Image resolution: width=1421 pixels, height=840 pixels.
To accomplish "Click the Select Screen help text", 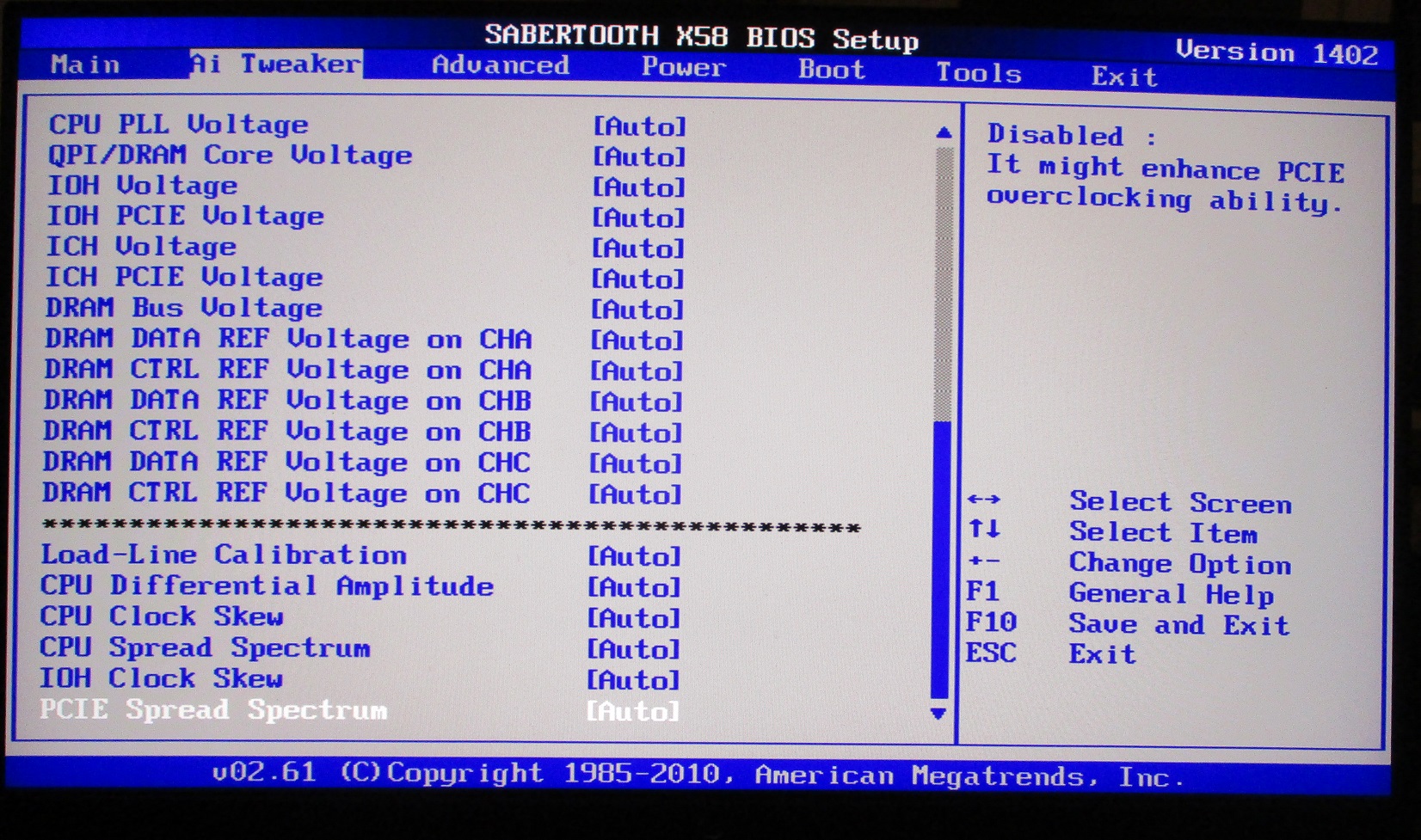I will [x=1180, y=502].
